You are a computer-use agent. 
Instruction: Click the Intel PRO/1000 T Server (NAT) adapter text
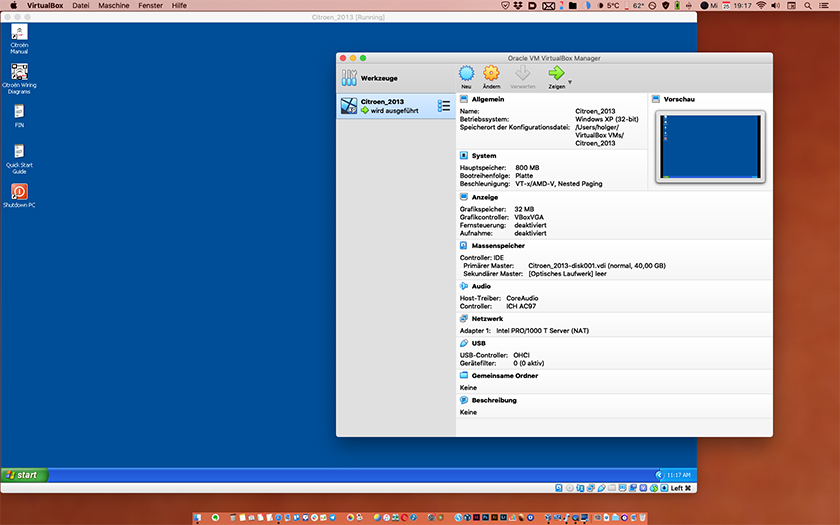(x=542, y=331)
